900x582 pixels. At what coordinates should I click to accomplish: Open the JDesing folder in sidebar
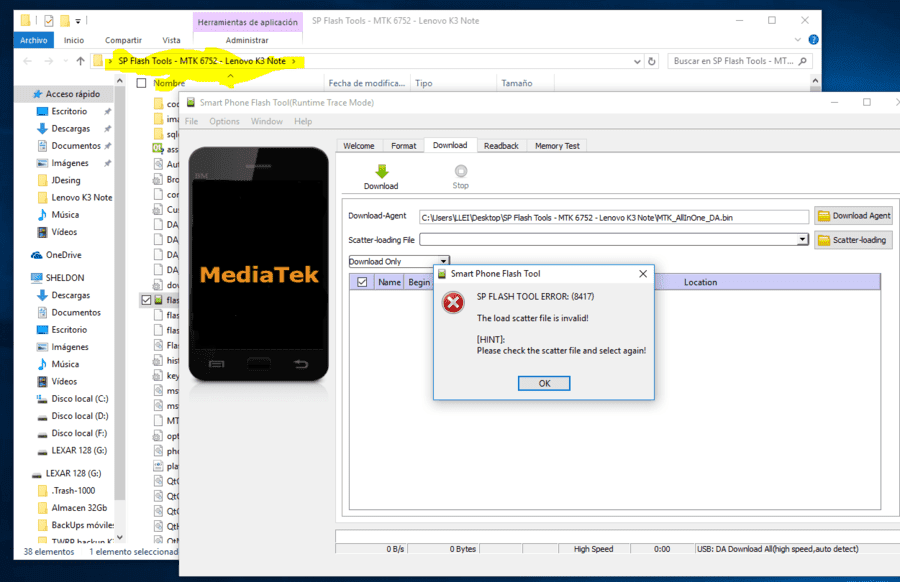[65, 180]
